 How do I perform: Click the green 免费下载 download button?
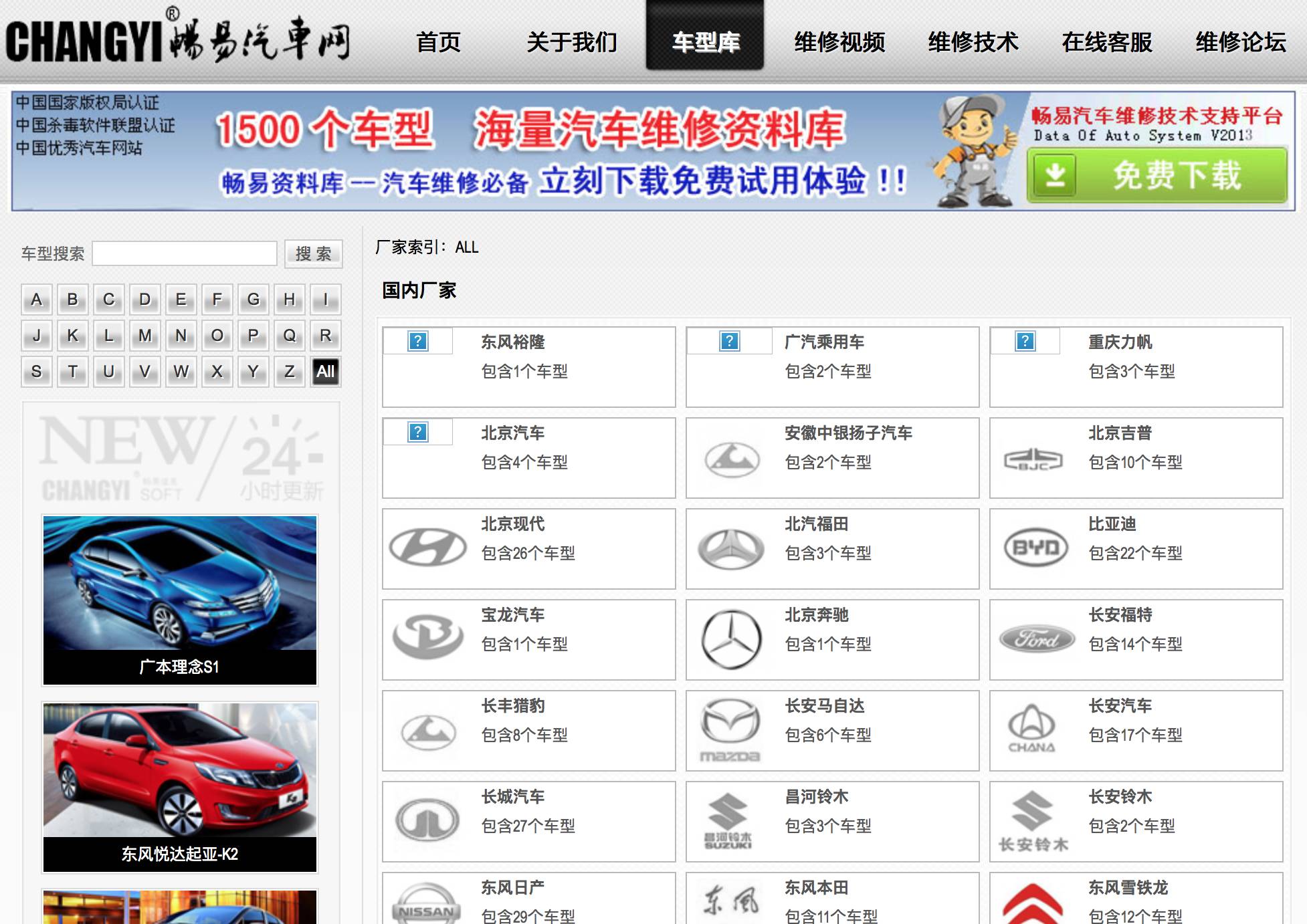[x=1157, y=175]
